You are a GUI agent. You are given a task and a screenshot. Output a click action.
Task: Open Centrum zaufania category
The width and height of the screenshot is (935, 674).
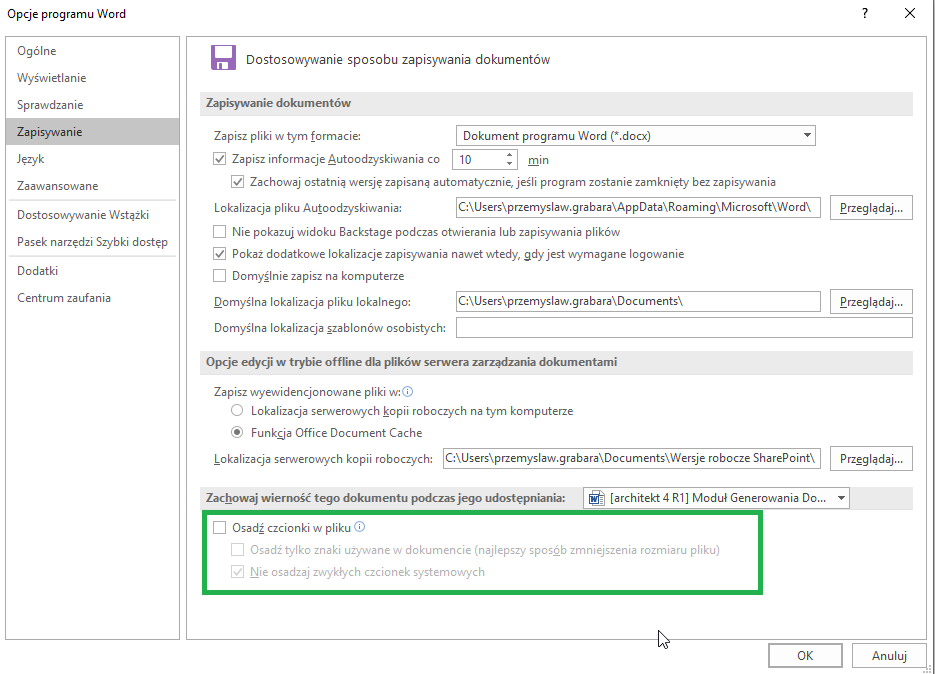click(x=92, y=298)
